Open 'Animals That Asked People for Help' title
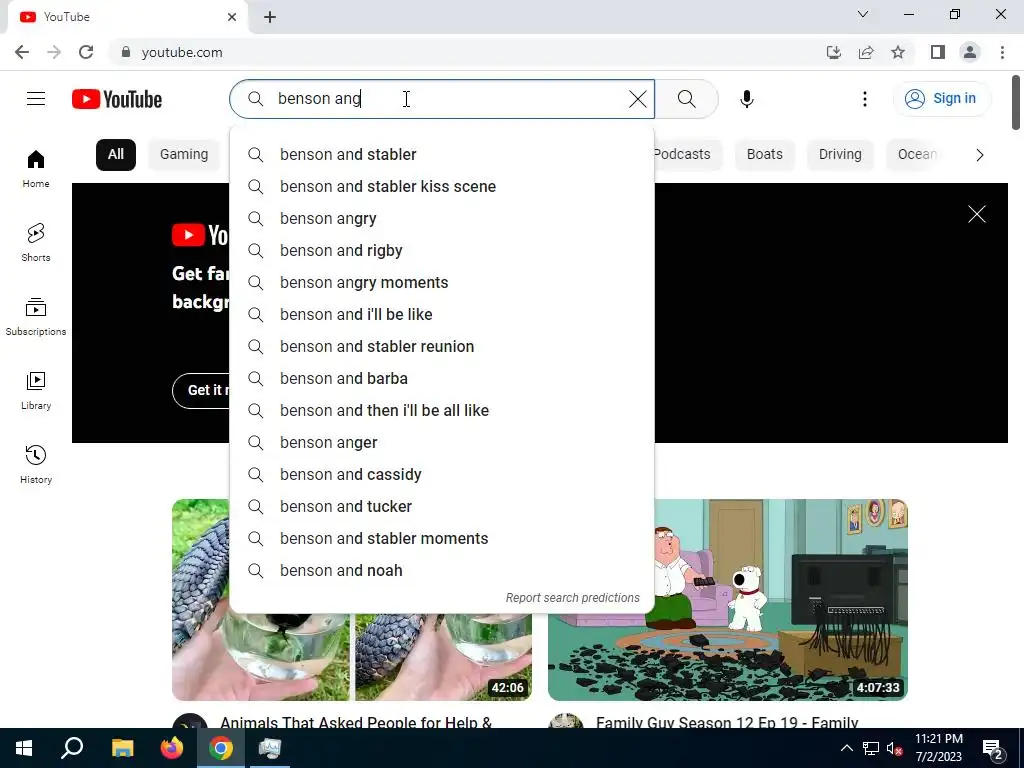Screen dimensions: 1024x768 pos(356,722)
